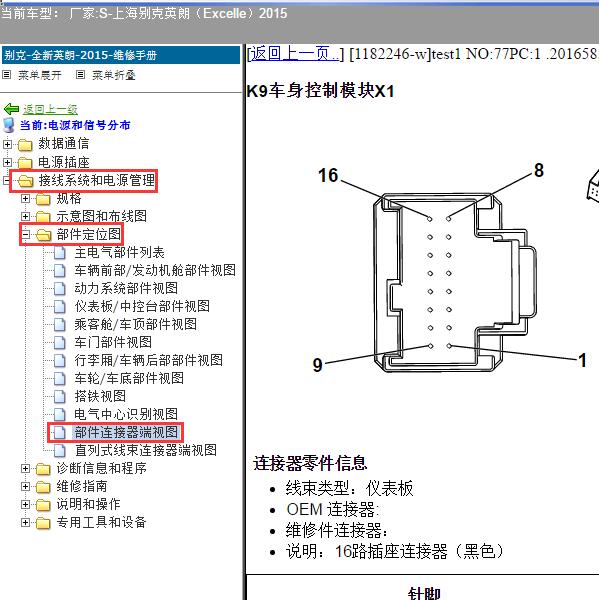
Task: Click the computer icon beside 当前:电源和信号分布
Action: [9, 125]
